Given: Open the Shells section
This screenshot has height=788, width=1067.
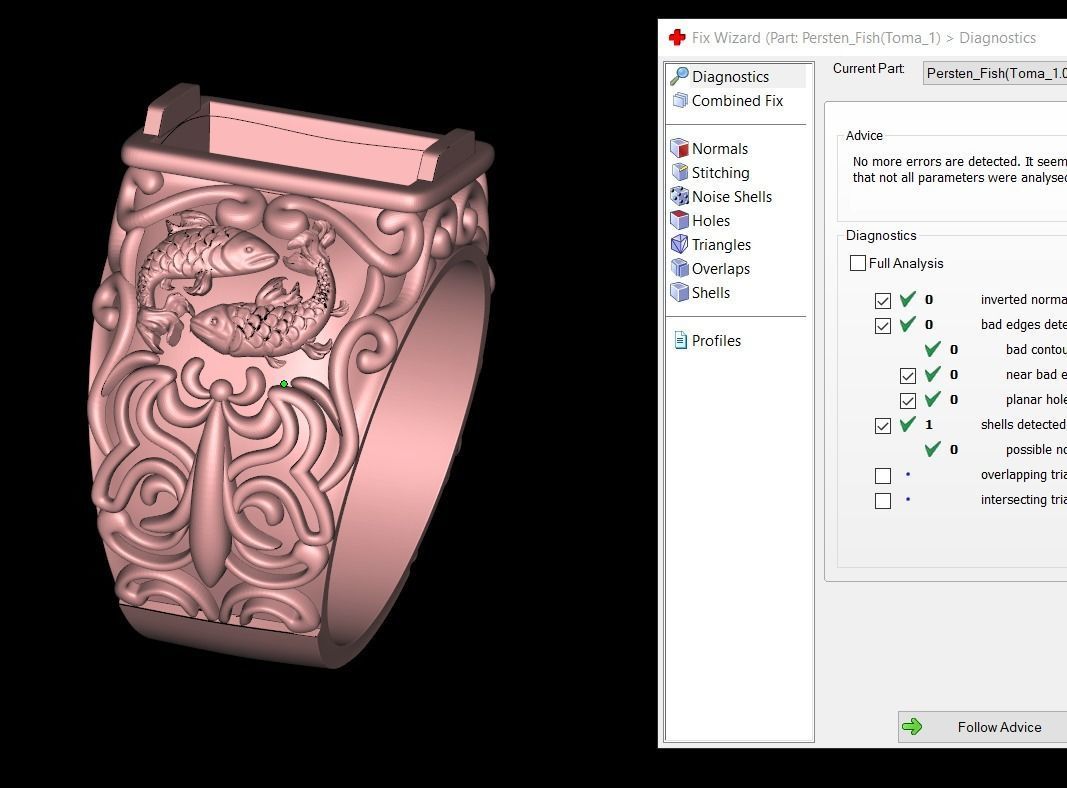Looking at the screenshot, I should coord(710,293).
